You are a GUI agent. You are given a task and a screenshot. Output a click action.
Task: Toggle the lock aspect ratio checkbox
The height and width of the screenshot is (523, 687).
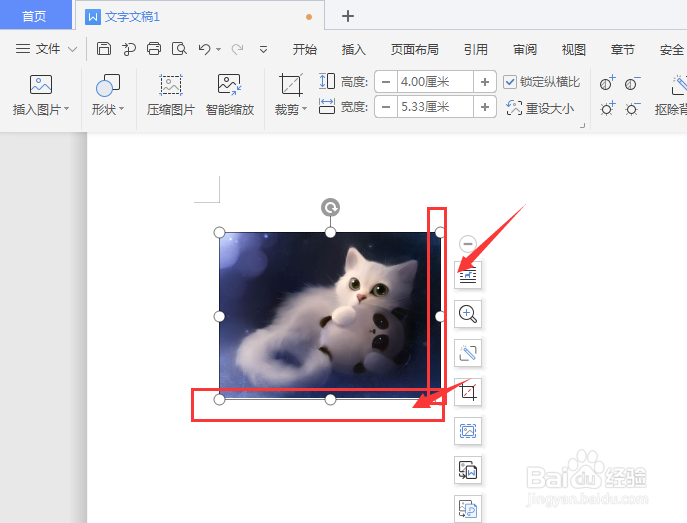pyautogui.click(x=510, y=82)
